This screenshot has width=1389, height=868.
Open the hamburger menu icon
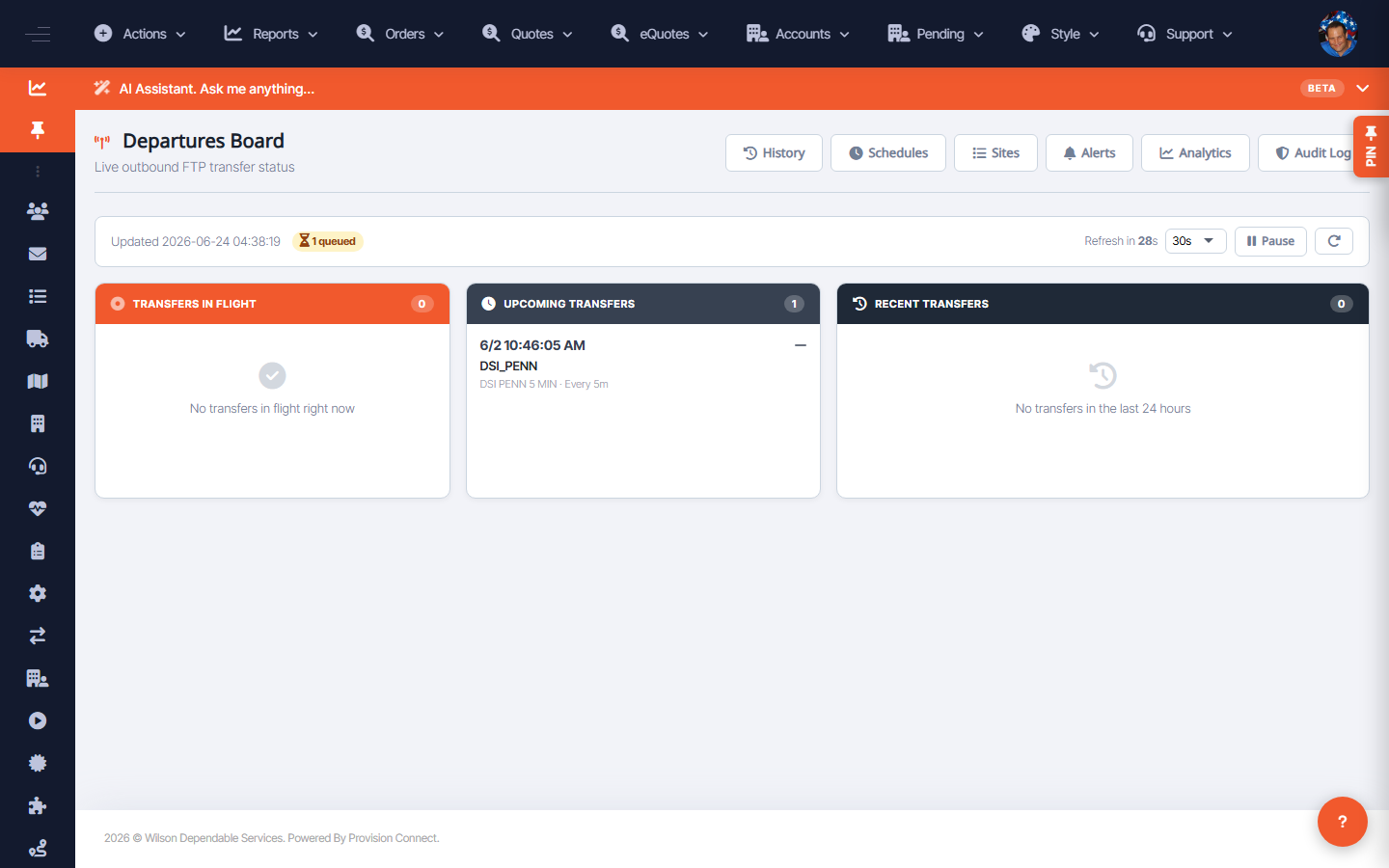pyautogui.click(x=38, y=34)
